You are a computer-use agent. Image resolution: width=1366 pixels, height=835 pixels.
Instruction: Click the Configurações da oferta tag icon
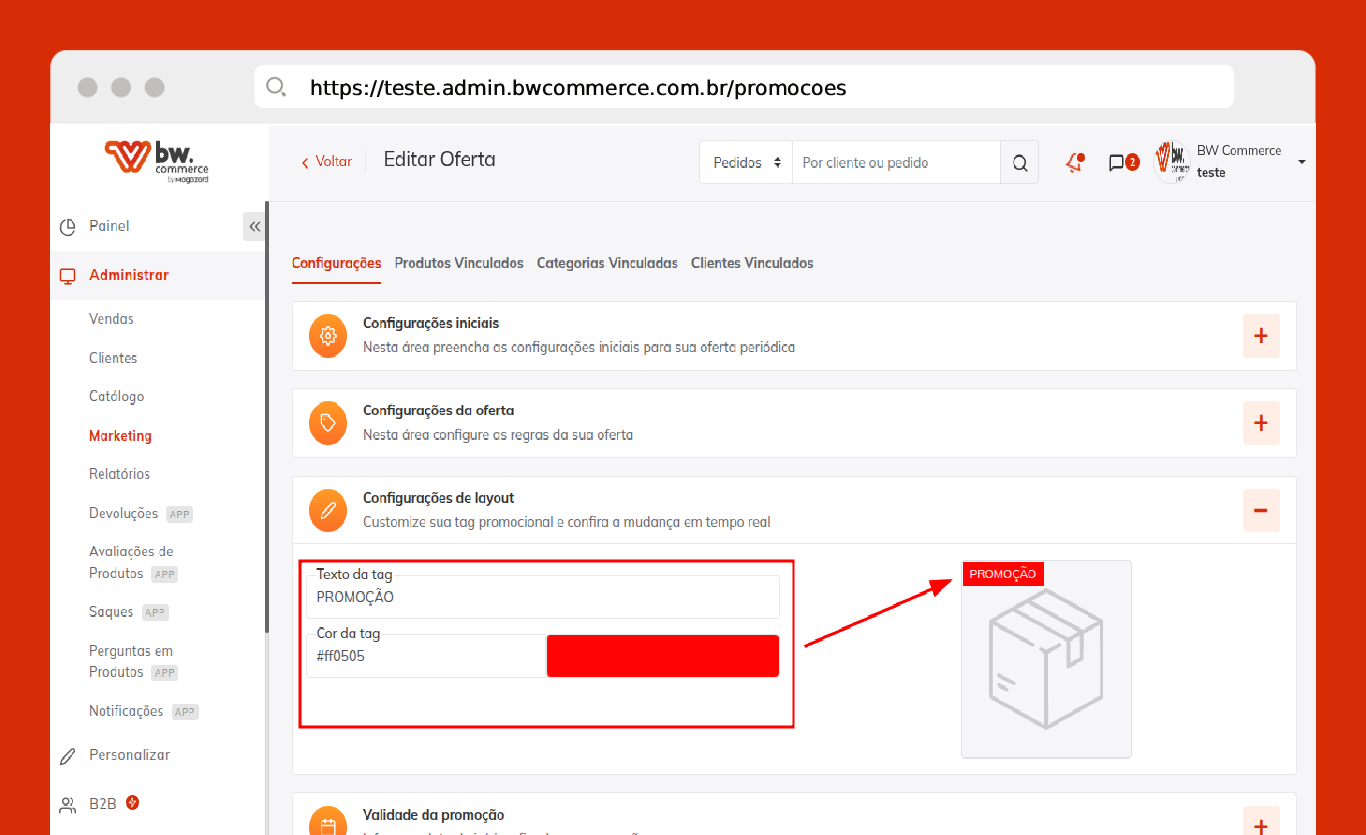pyautogui.click(x=328, y=423)
